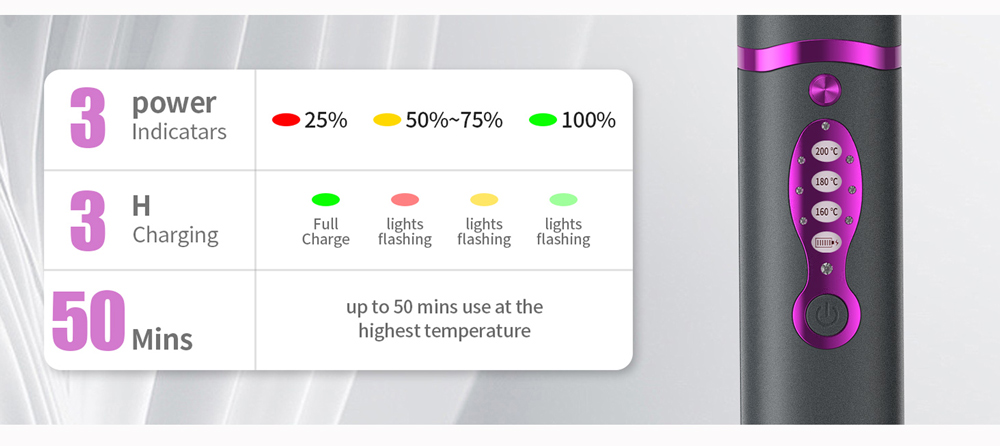The height and width of the screenshot is (446, 1000).
Task: Click the pale yellow lights flashing dot
Action: point(484,200)
